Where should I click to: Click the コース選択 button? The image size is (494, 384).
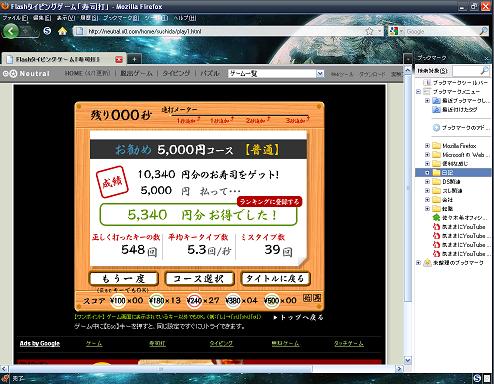[x=200, y=278]
